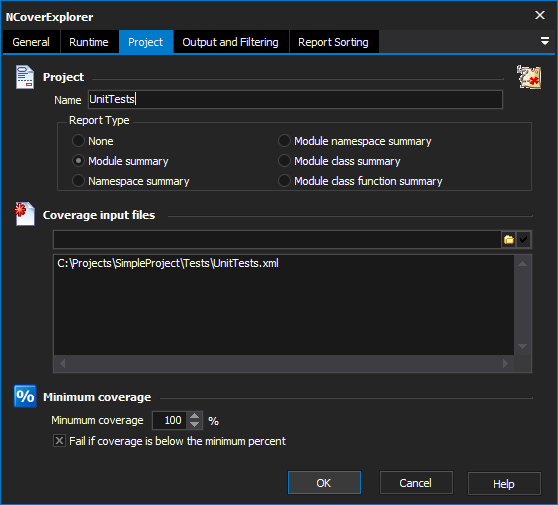This screenshot has height=505, width=558.
Task: Choose Module class summary option
Action: pos(339,161)
